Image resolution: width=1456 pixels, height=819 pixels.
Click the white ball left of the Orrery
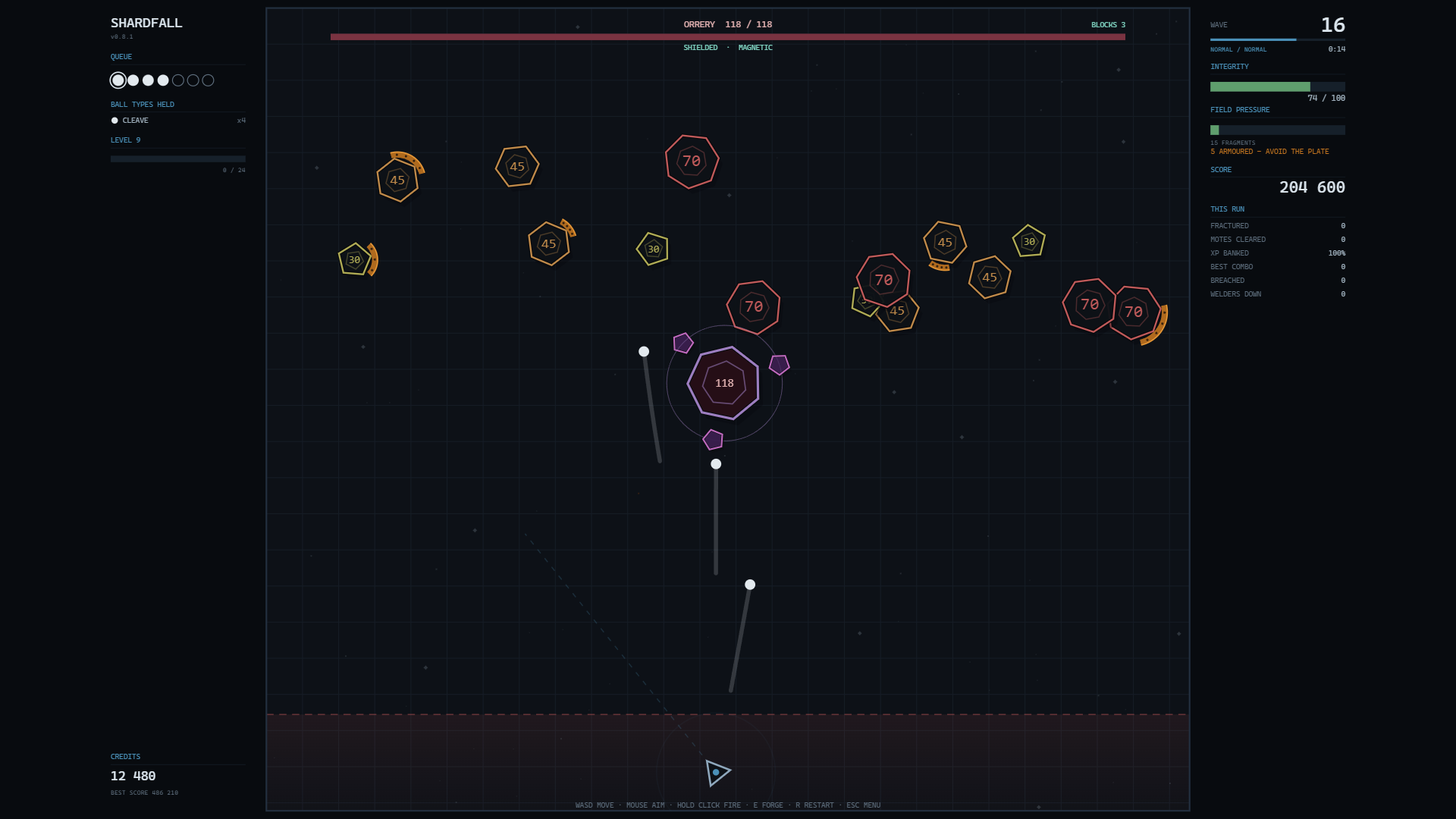[x=644, y=352]
